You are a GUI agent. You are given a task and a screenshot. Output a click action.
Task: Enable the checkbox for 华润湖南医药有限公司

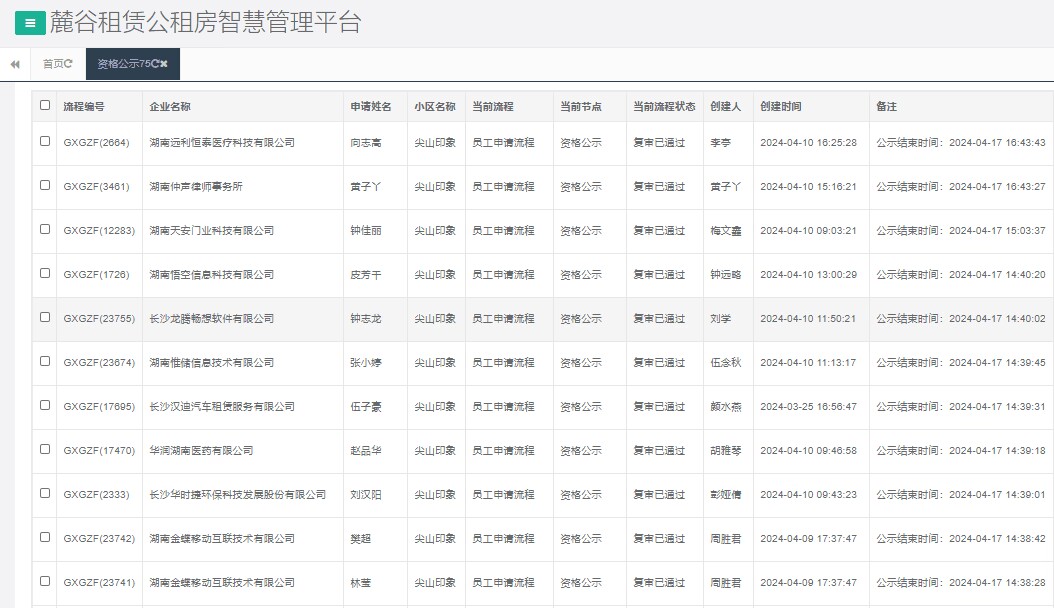(43, 450)
